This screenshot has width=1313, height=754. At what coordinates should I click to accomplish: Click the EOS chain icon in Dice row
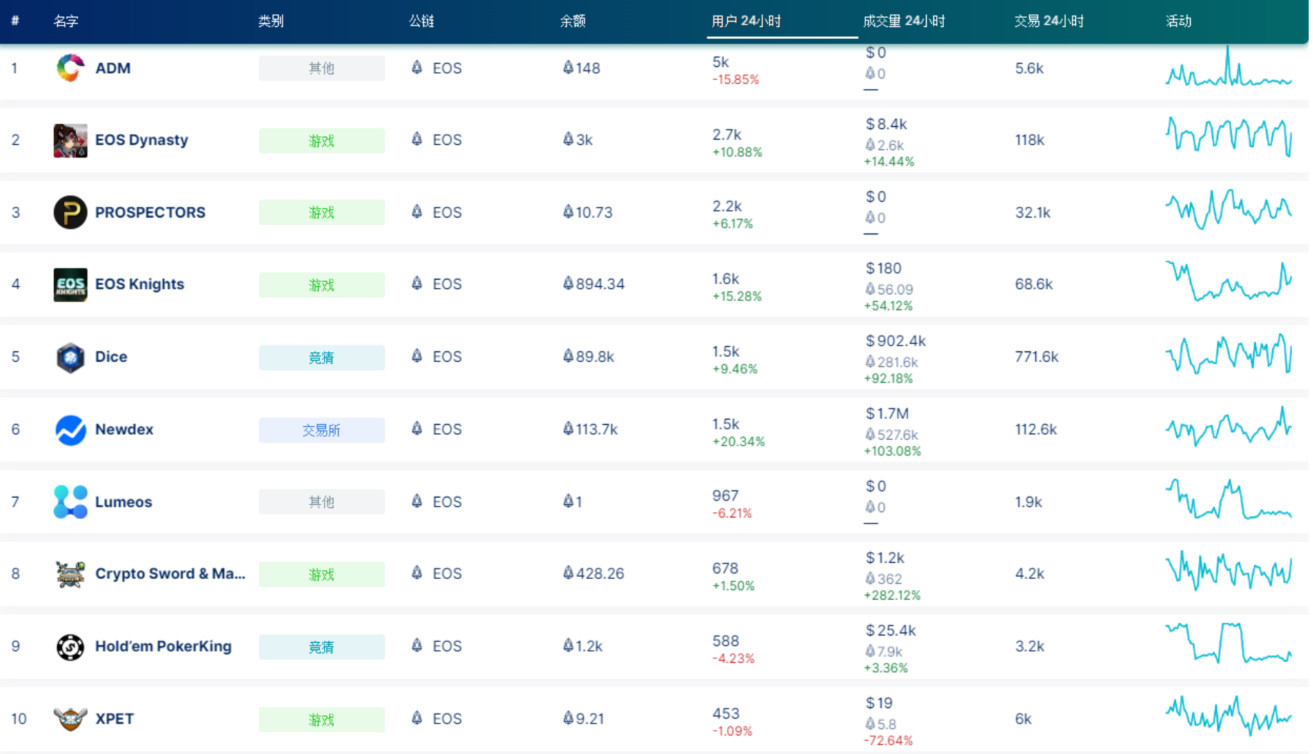click(417, 356)
